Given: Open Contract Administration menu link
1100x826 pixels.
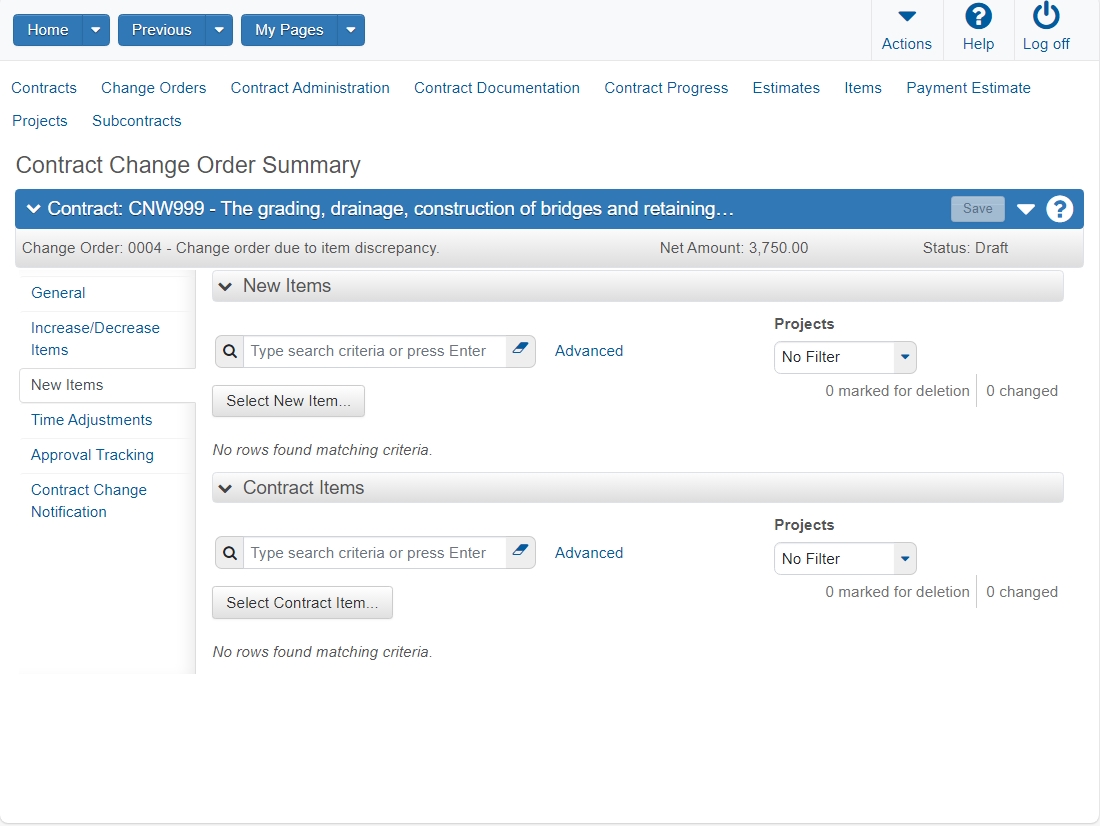Looking at the screenshot, I should (310, 88).
